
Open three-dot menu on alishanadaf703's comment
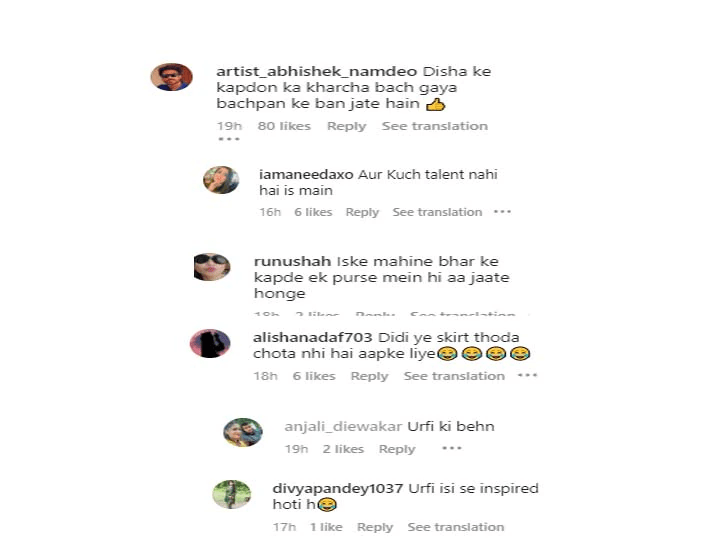click(527, 376)
